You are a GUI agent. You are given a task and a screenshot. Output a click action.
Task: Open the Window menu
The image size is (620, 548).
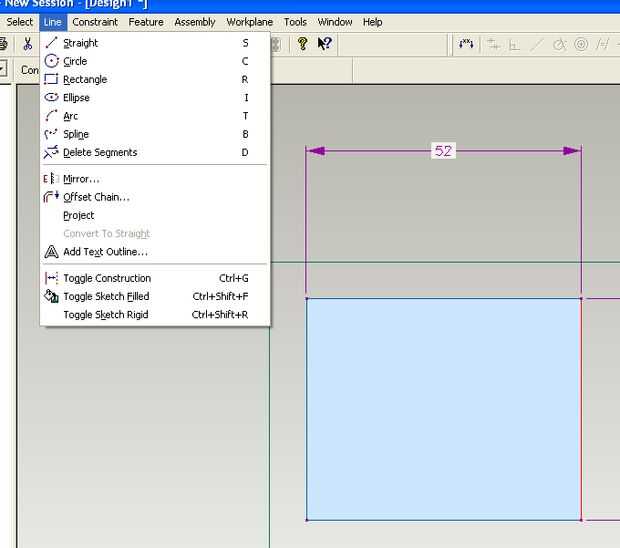(x=335, y=22)
